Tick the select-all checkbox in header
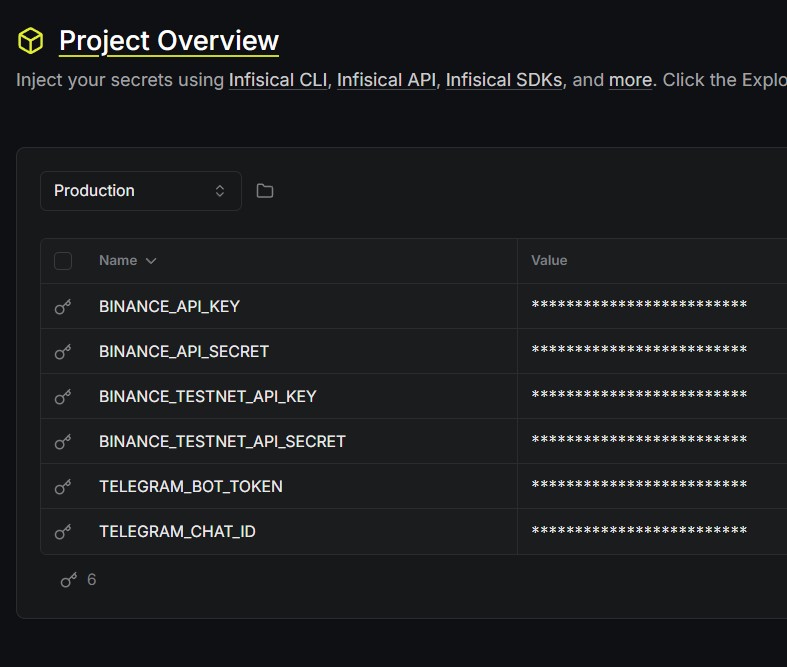787x667 pixels. click(x=63, y=261)
